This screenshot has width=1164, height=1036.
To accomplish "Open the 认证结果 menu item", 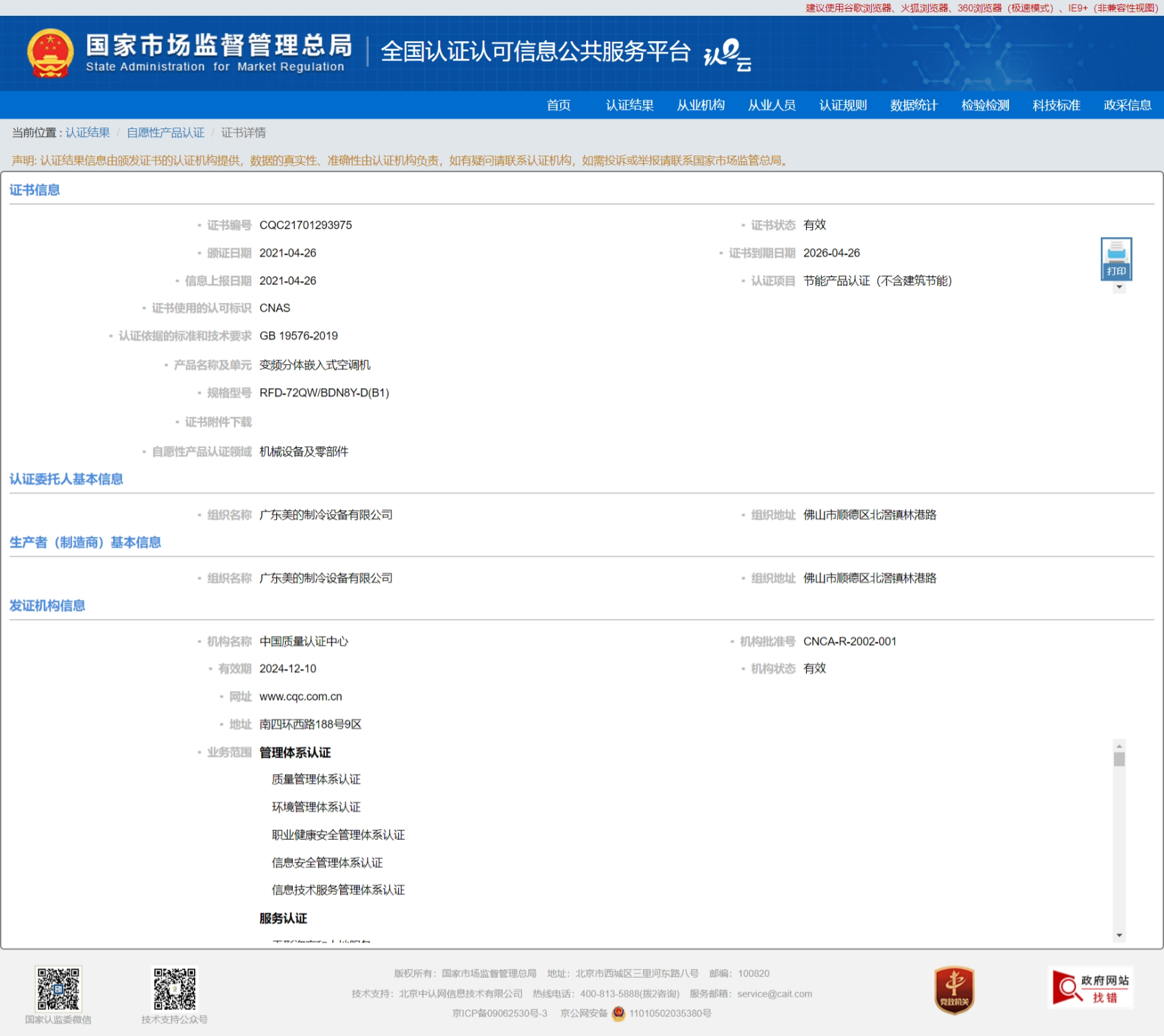I will (629, 105).
